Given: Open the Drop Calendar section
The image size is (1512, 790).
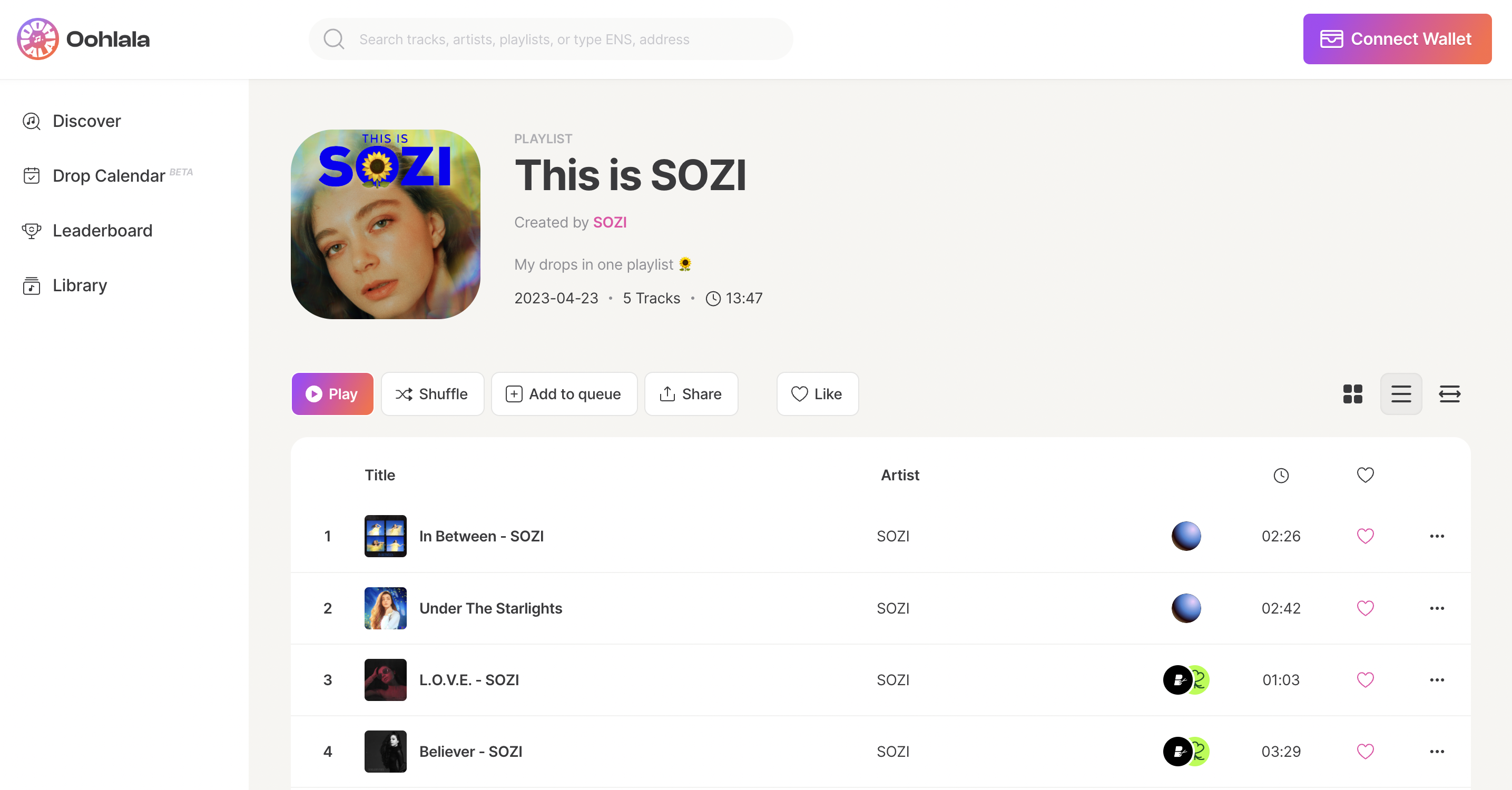Looking at the screenshot, I should [109, 175].
